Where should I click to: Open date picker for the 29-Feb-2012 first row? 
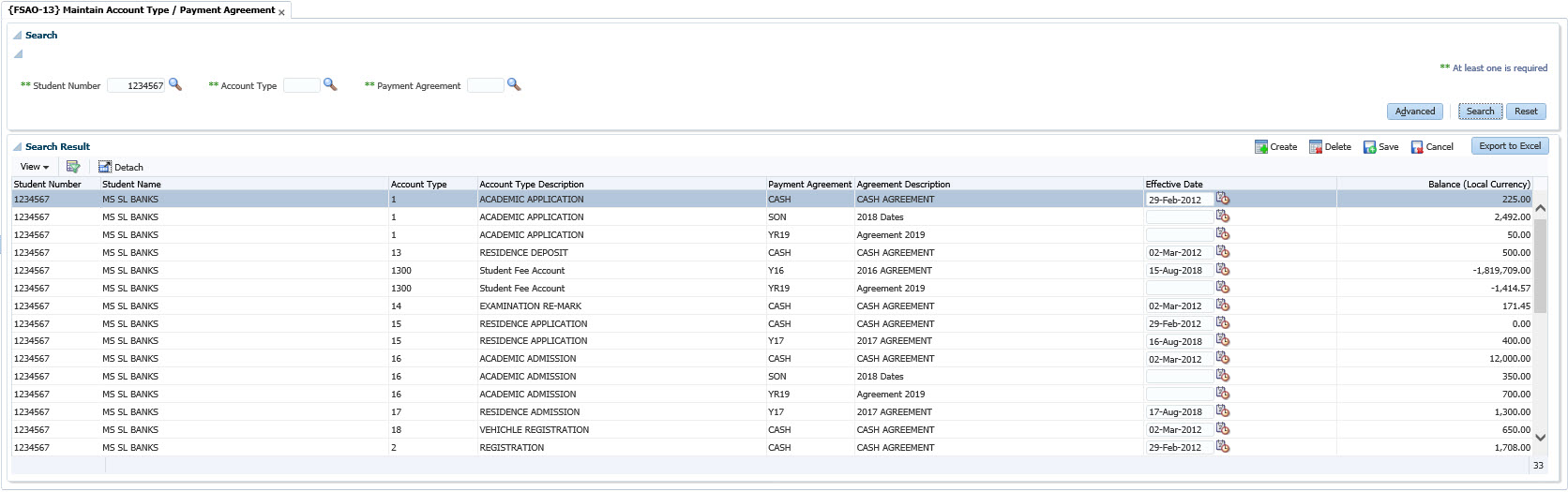click(x=1223, y=200)
